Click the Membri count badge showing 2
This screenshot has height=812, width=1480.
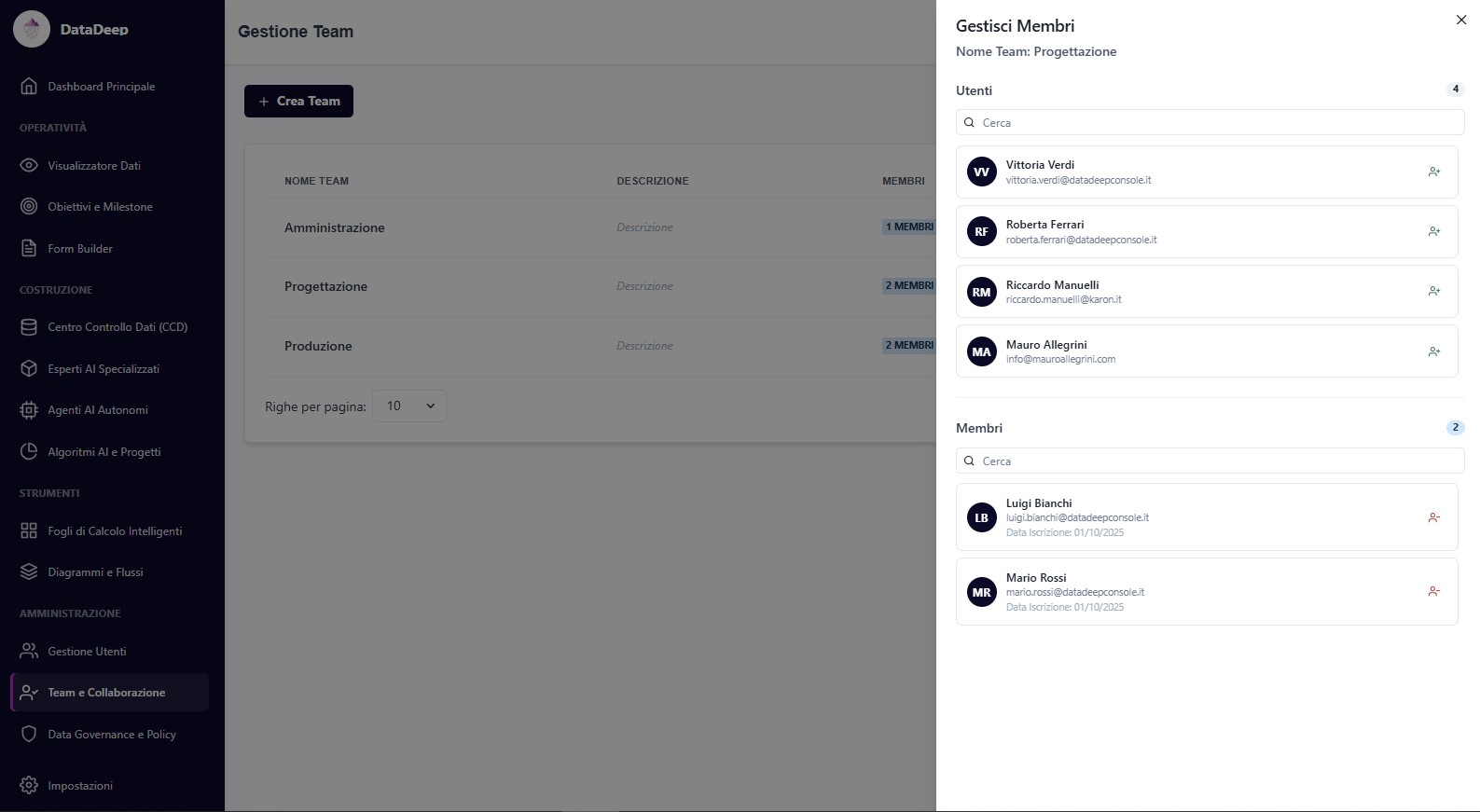coord(1455,427)
